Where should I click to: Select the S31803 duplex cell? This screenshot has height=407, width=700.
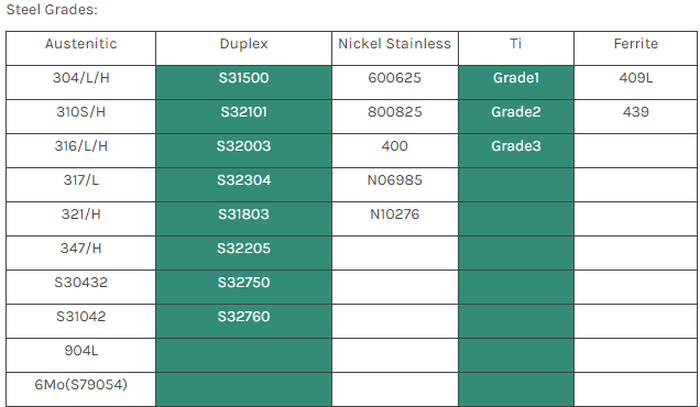(x=244, y=214)
